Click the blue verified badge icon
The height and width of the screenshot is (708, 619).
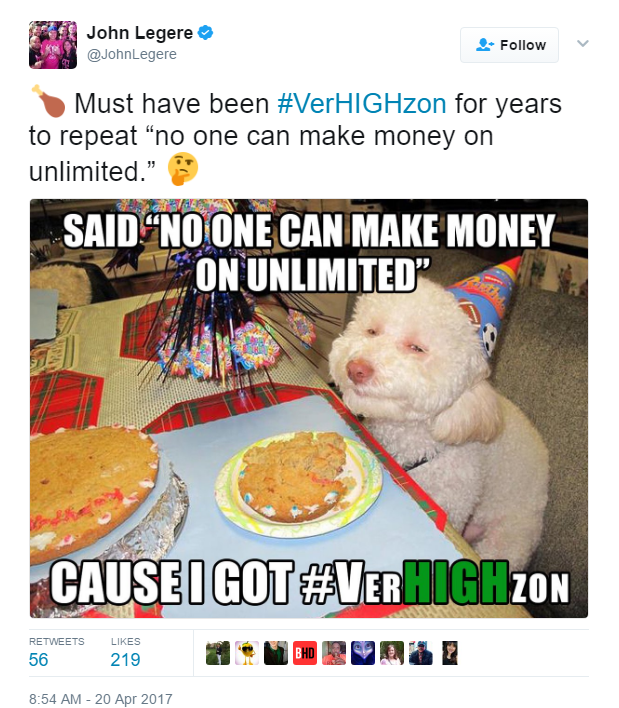(205, 33)
